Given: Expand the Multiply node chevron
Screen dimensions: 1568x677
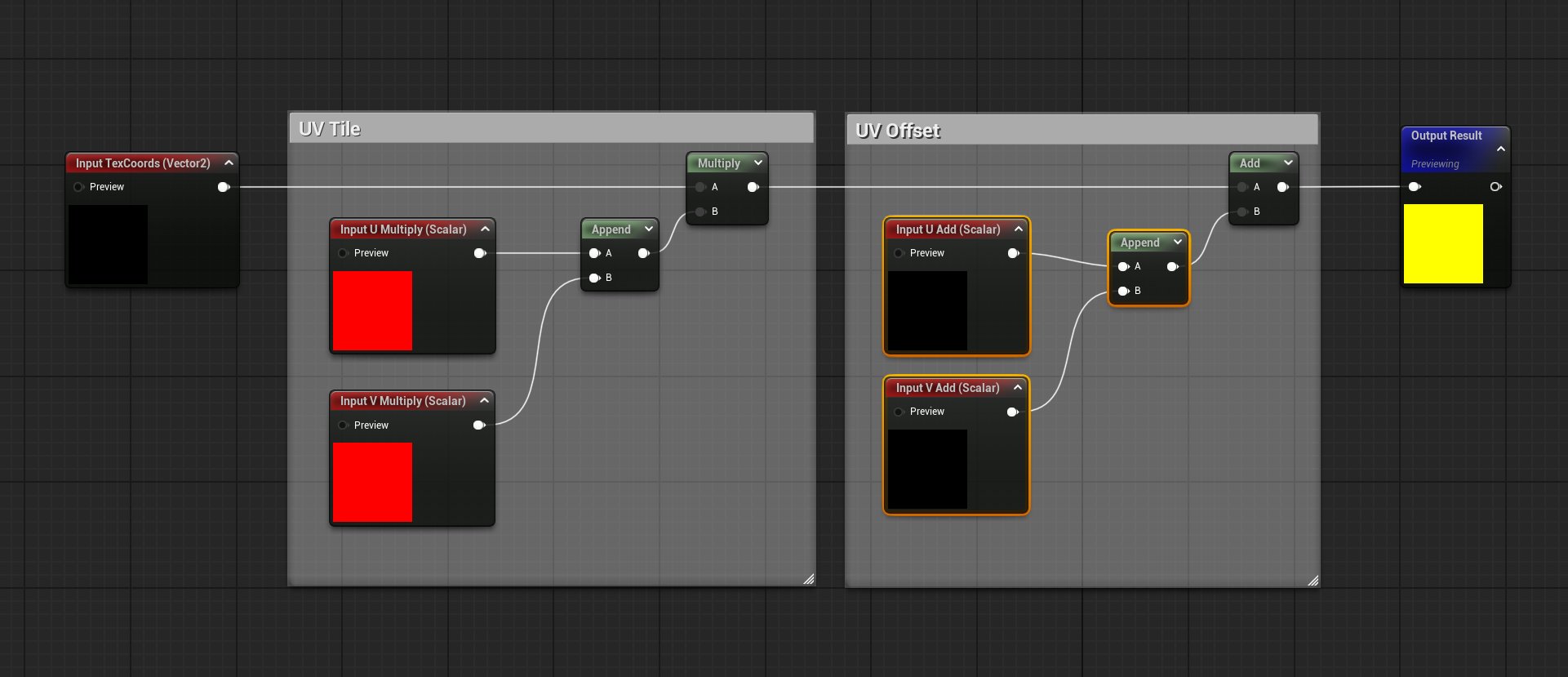Looking at the screenshot, I should coord(757,163).
